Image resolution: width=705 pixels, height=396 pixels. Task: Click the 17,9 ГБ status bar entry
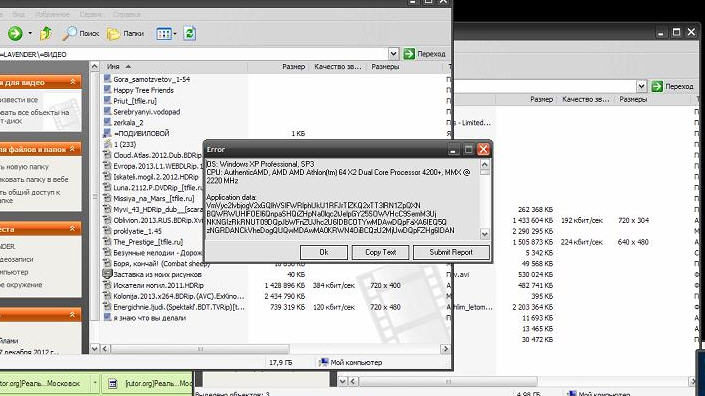point(281,362)
